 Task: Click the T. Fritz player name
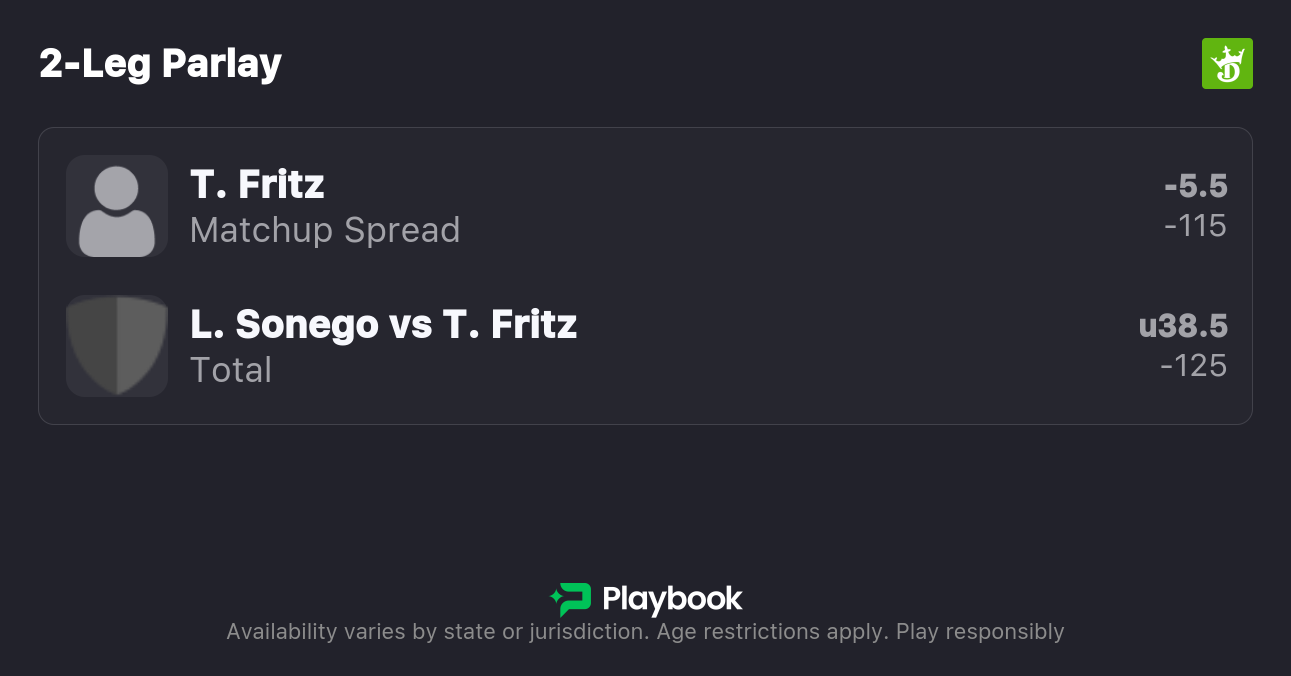coord(257,185)
